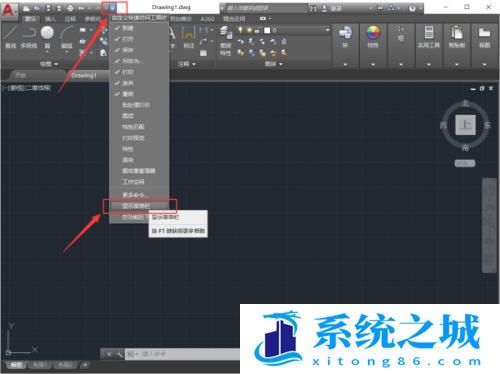500x374 pixels.
Task: Click the search binoculars icon beside search box
Action: click(x=313, y=9)
